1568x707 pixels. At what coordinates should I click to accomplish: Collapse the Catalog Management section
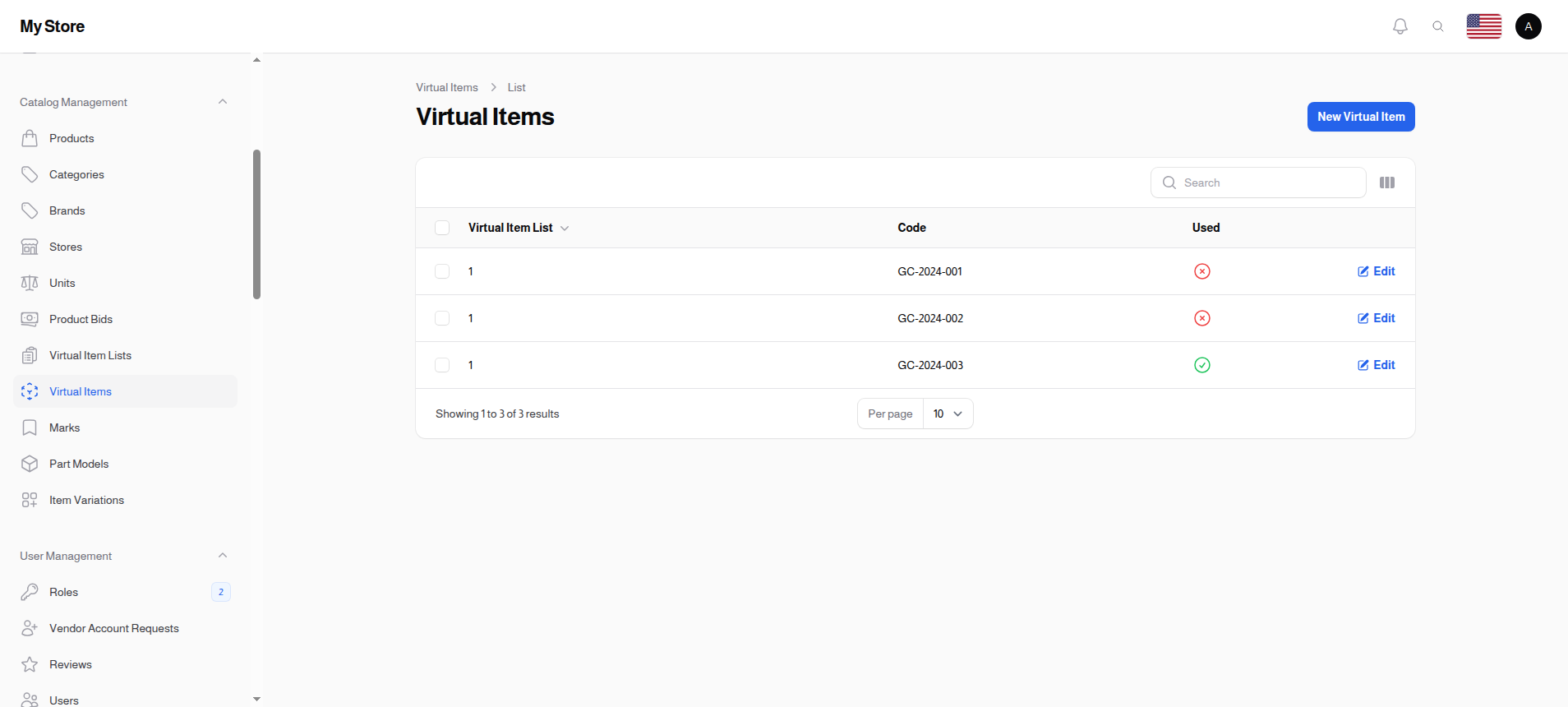pyautogui.click(x=223, y=102)
